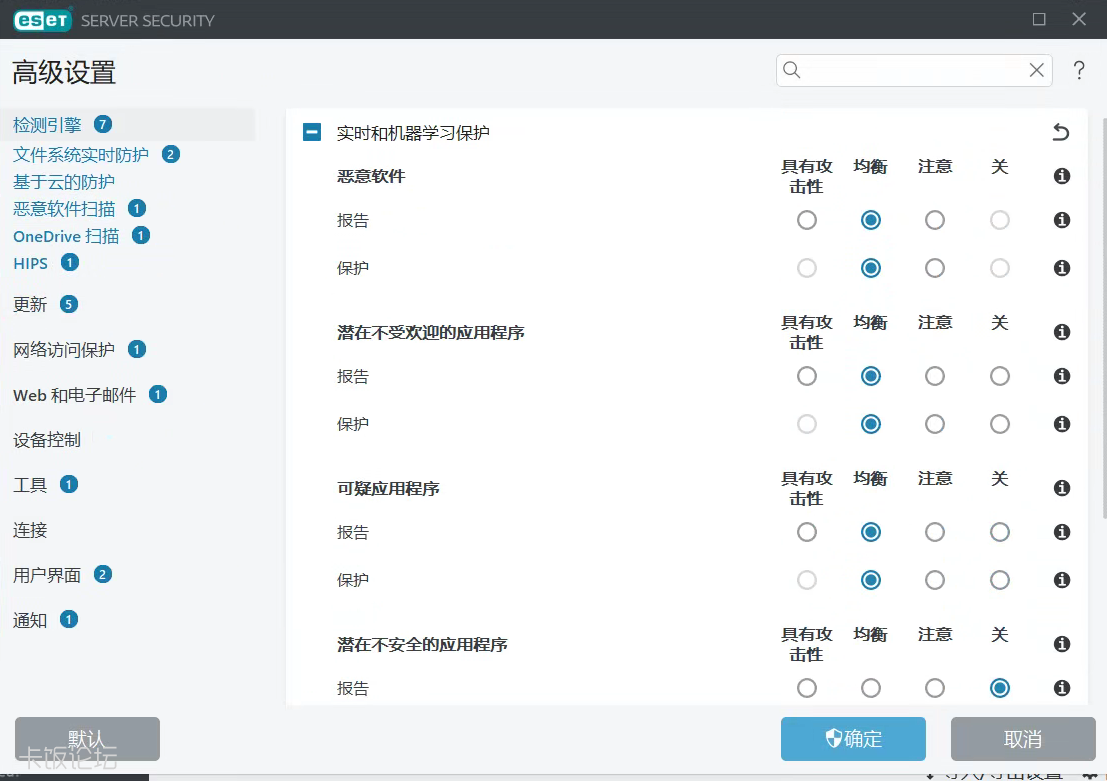
Task: Click info icon for 可疑应用程序 保护 row
Action: click(x=1061, y=580)
